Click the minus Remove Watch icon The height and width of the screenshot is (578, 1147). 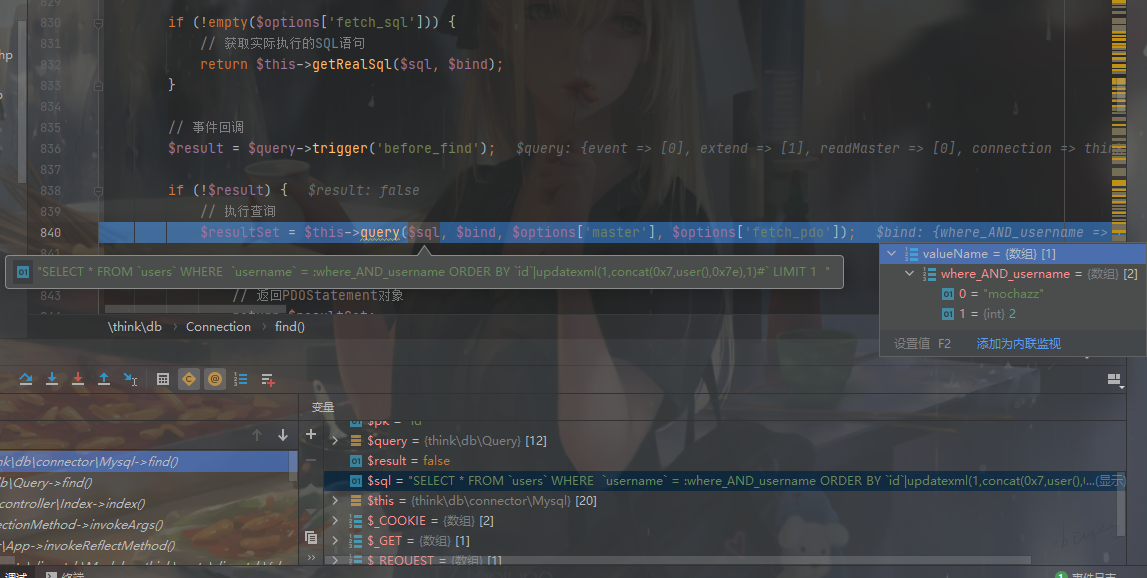[311, 461]
